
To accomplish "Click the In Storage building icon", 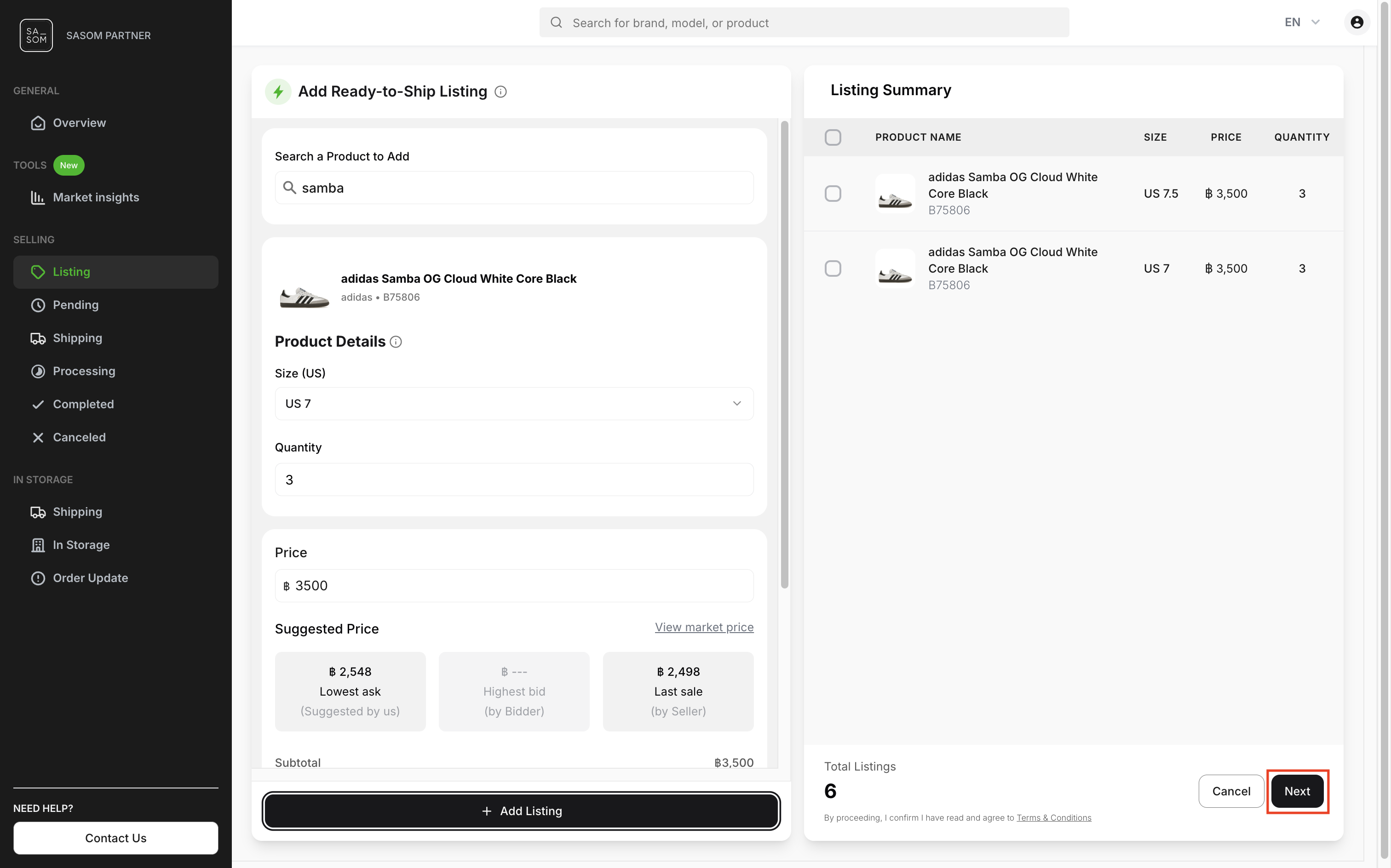I will [38, 544].
